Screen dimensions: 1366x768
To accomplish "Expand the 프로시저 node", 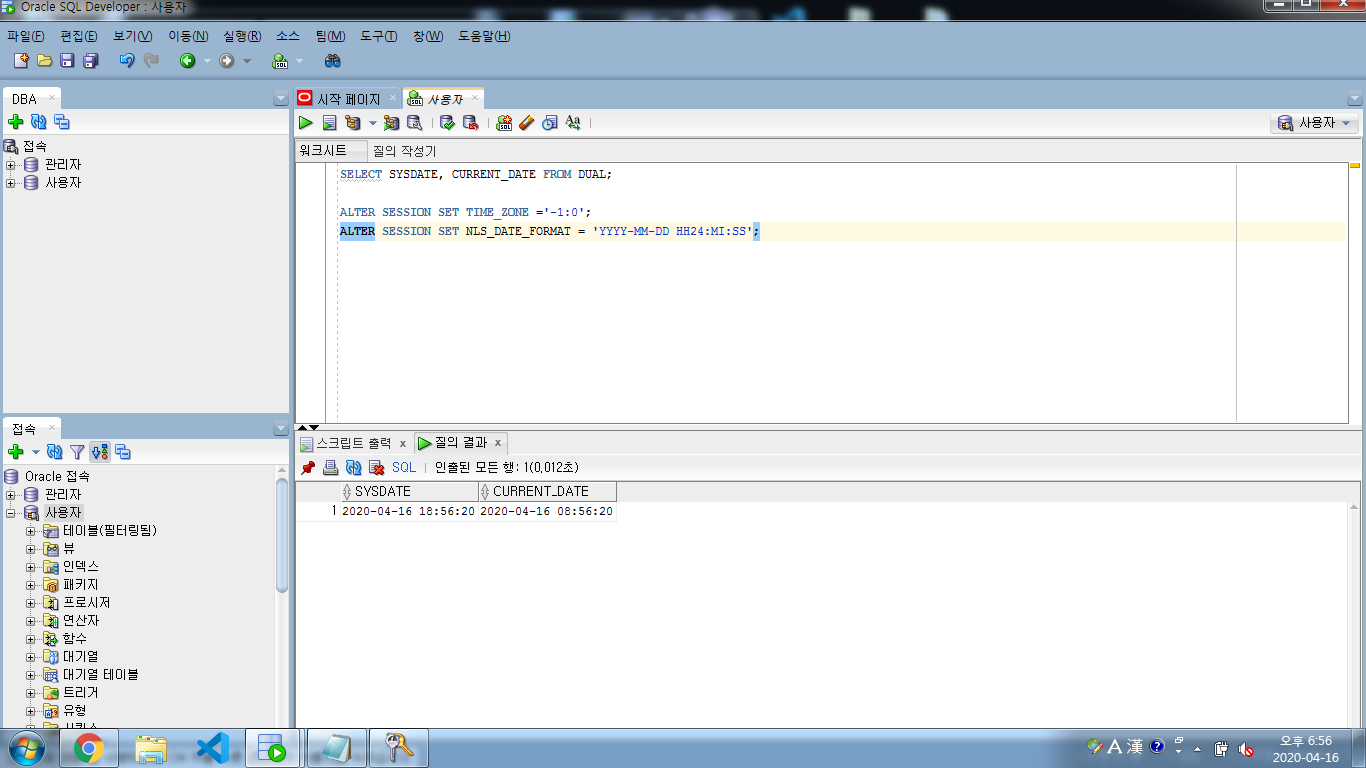I will (x=31, y=603).
